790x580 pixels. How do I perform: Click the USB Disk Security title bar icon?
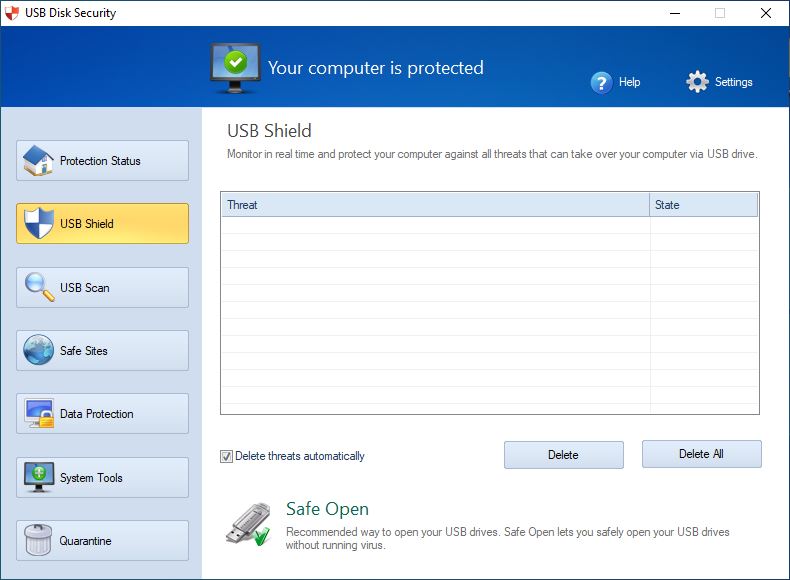[x=11, y=13]
